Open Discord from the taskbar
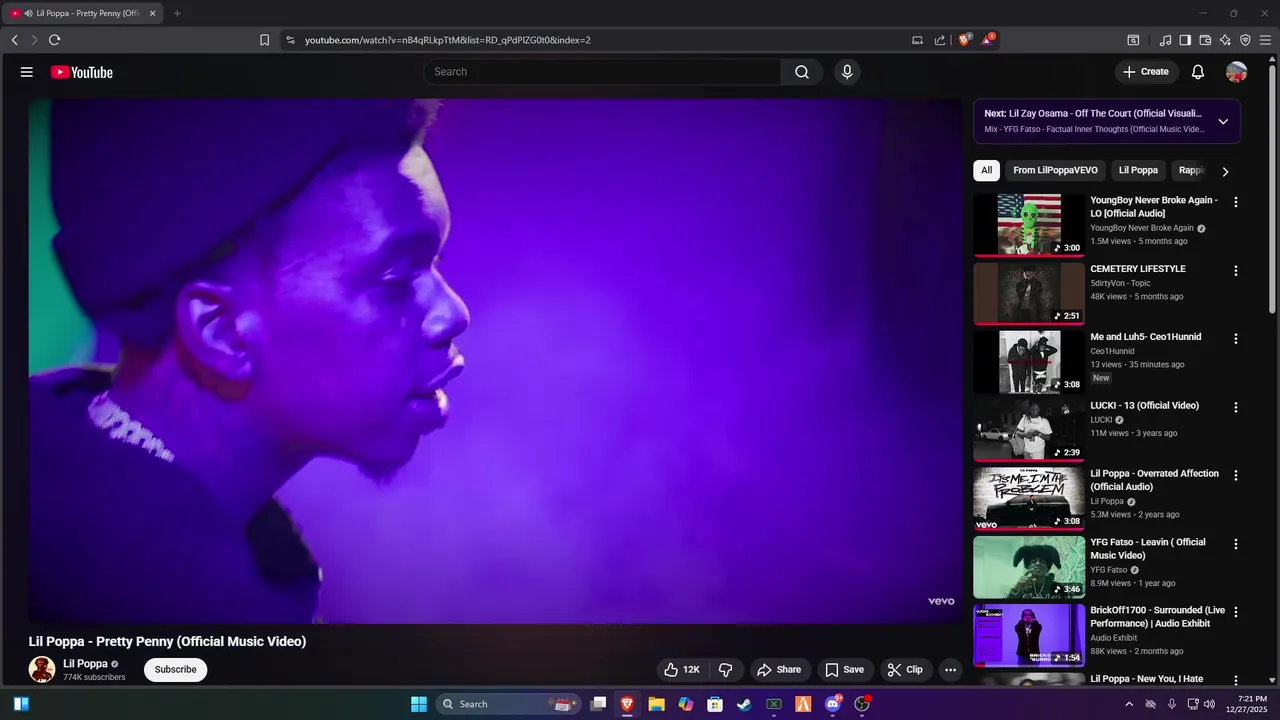The width and height of the screenshot is (1280, 720). click(x=832, y=704)
